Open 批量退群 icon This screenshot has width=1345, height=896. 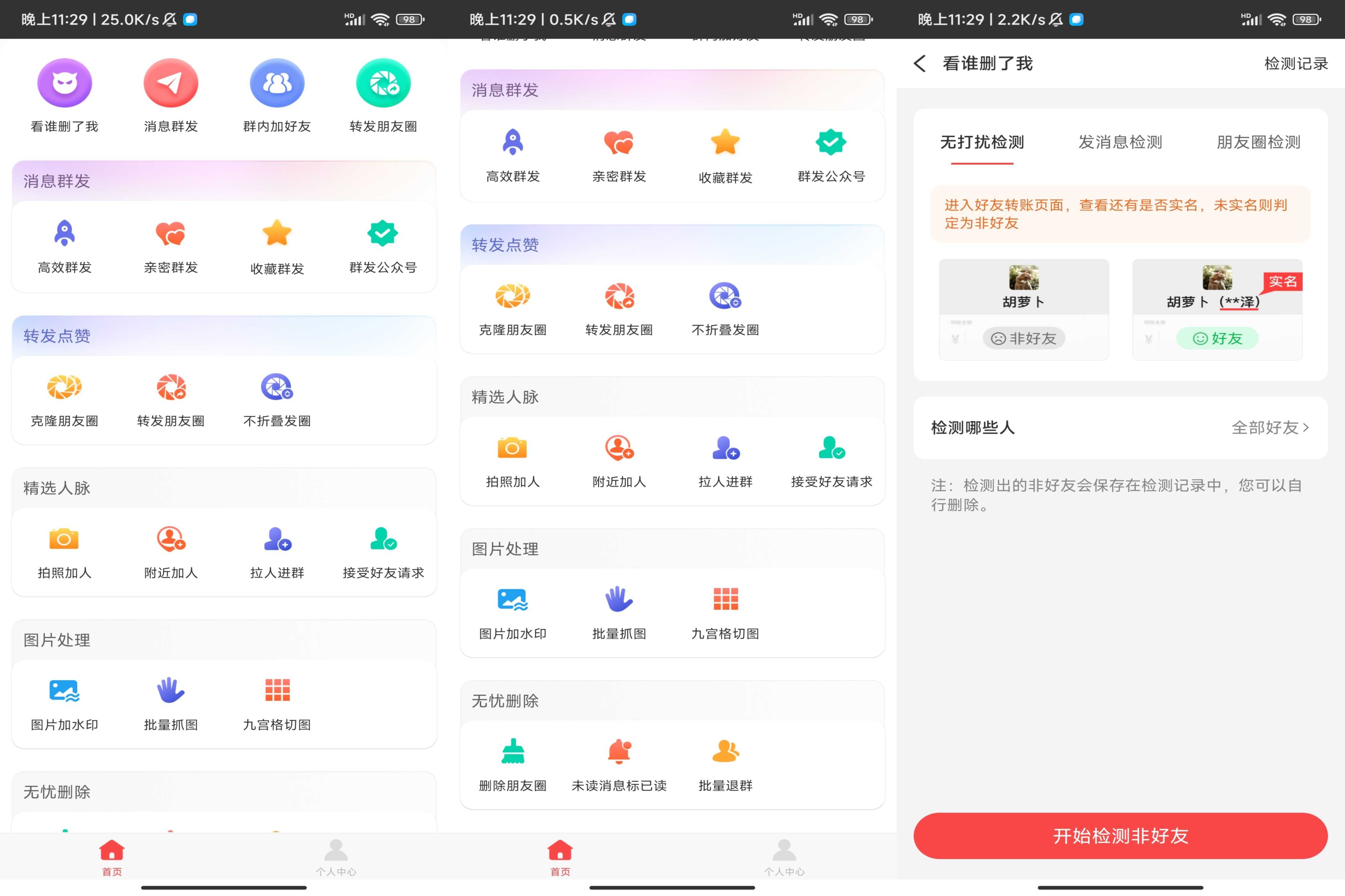(x=725, y=751)
